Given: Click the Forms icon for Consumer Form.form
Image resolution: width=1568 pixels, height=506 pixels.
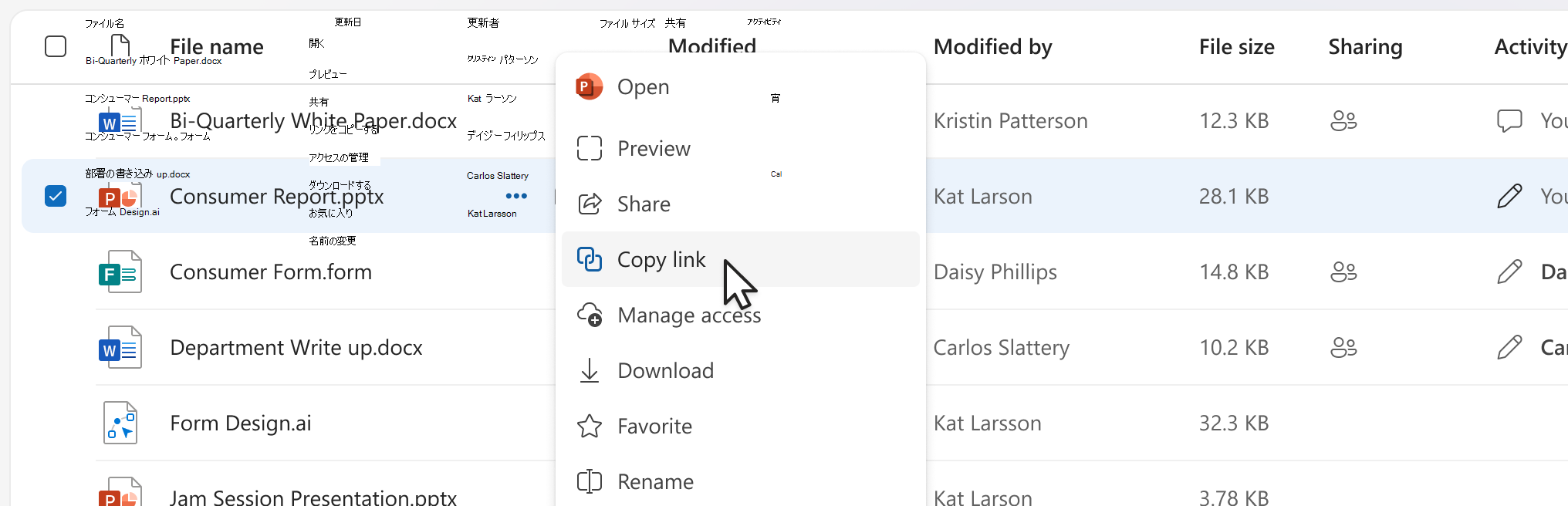Looking at the screenshot, I should pyautogui.click(x=120, y=272).
